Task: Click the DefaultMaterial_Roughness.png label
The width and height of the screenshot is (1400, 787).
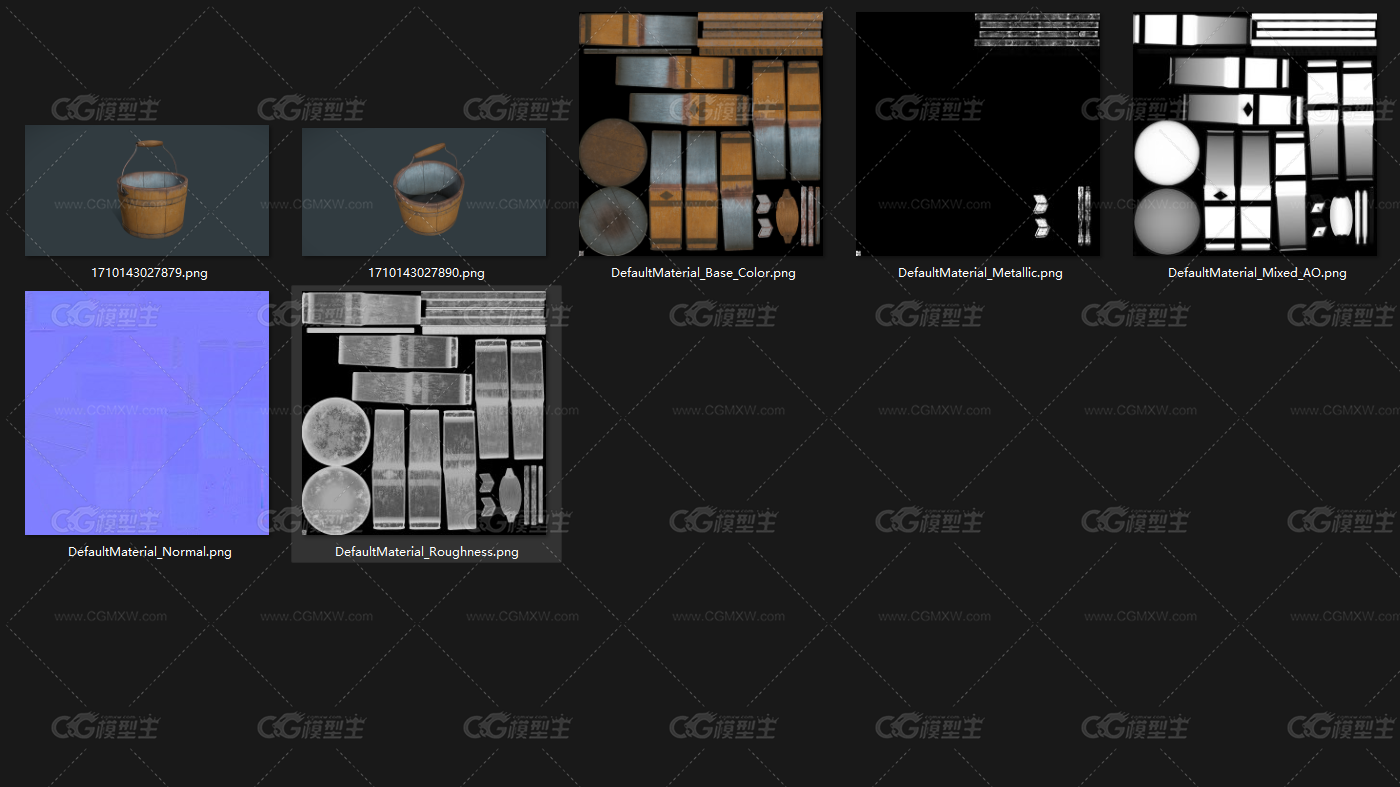Action: [x=427, y=551]
